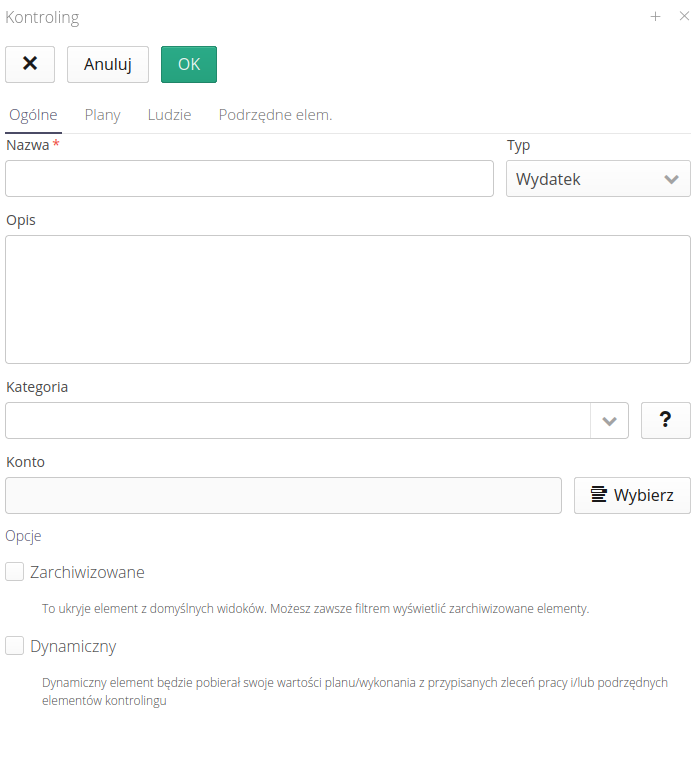This screenshot has height=759, width=698.
Task: Click the question mark help button
Action: [x=665, y=421]
